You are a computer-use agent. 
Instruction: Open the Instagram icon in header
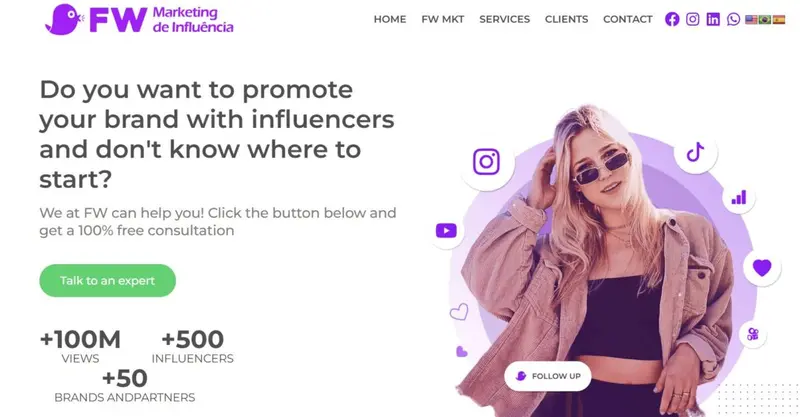pyautogui.click(x=692, y=19)
